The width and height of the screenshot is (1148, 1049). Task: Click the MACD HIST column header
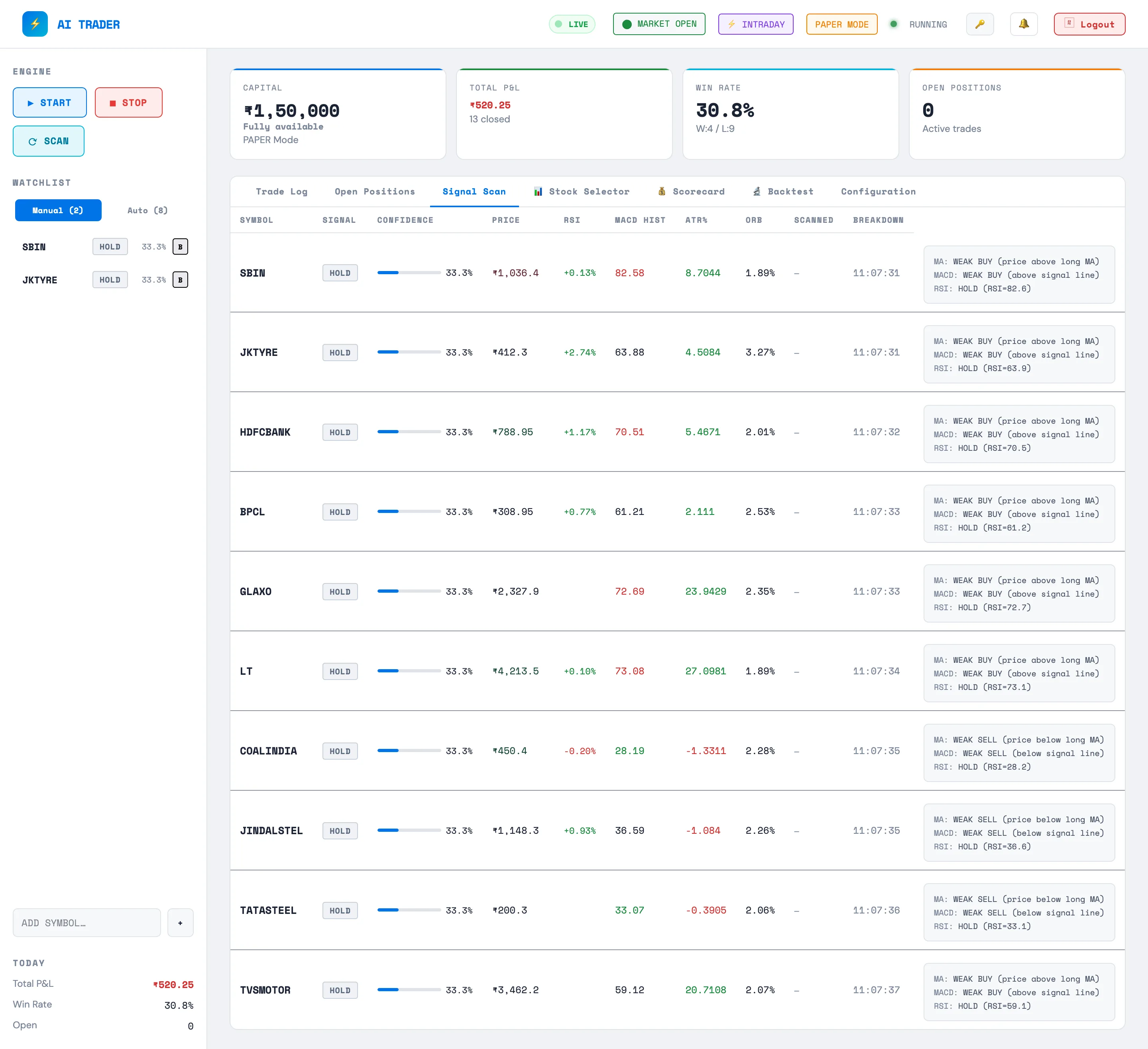(x=640, y=220)
